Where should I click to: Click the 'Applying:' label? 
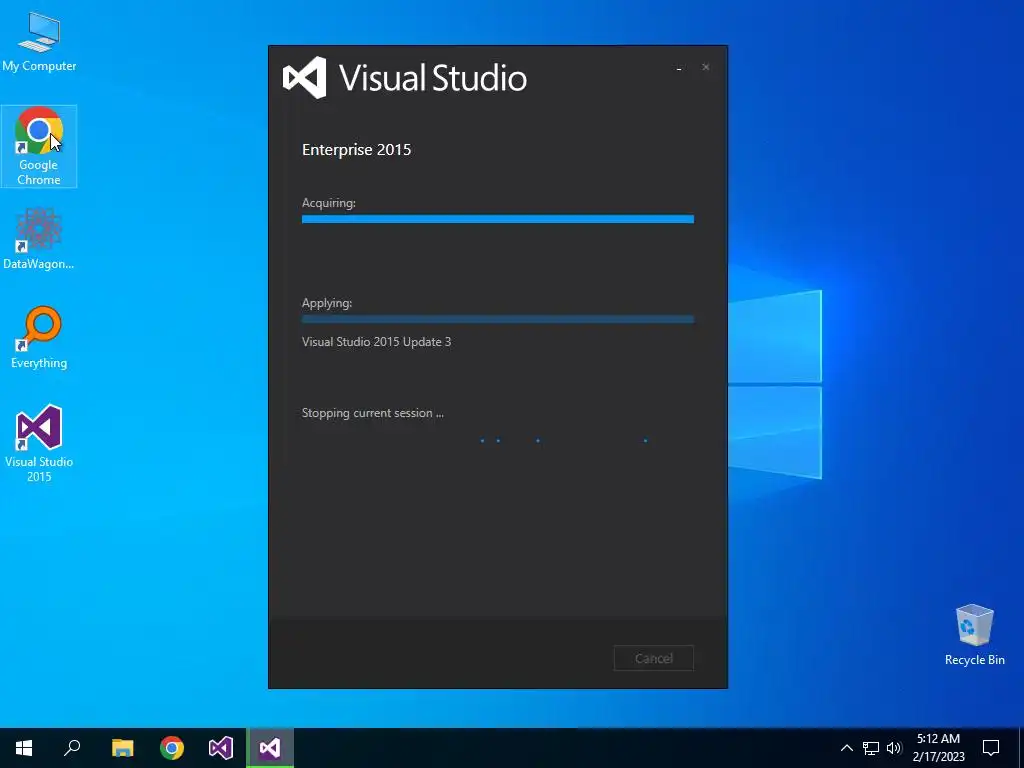(x=327, y=303)
